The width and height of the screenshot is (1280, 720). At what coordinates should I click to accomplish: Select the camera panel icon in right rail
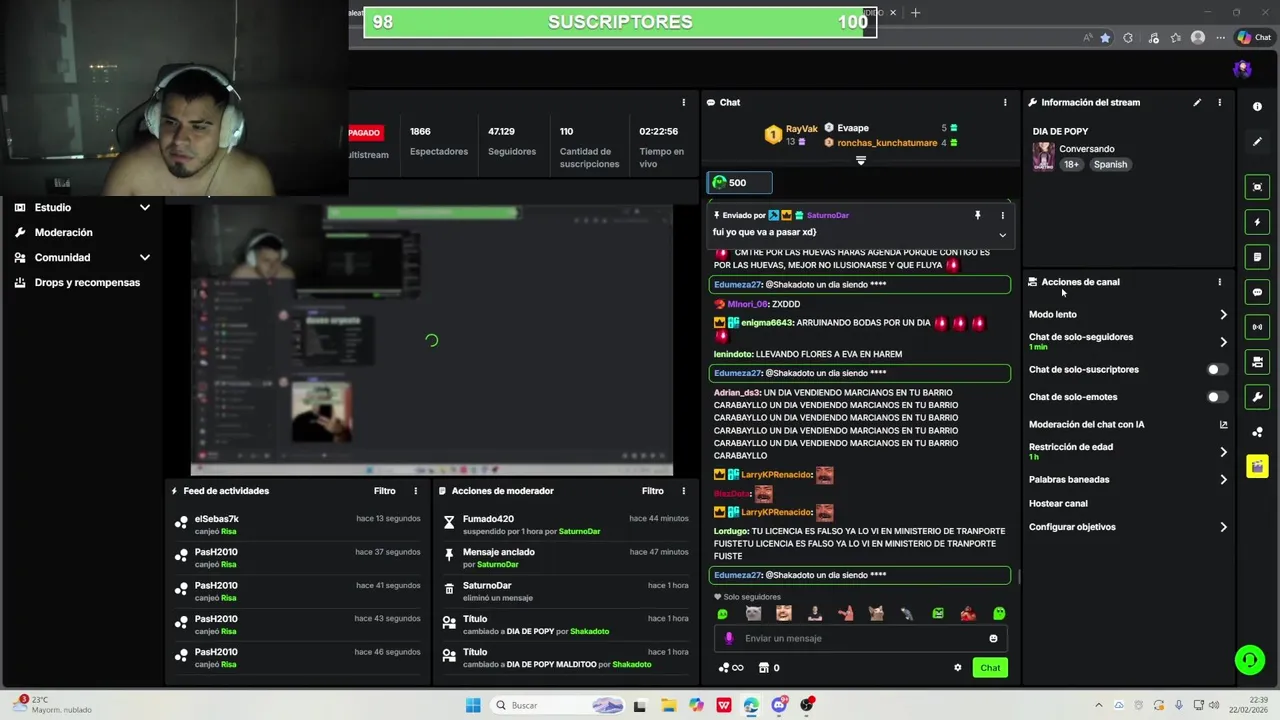pyautogui.click(x=1257, y=362)
